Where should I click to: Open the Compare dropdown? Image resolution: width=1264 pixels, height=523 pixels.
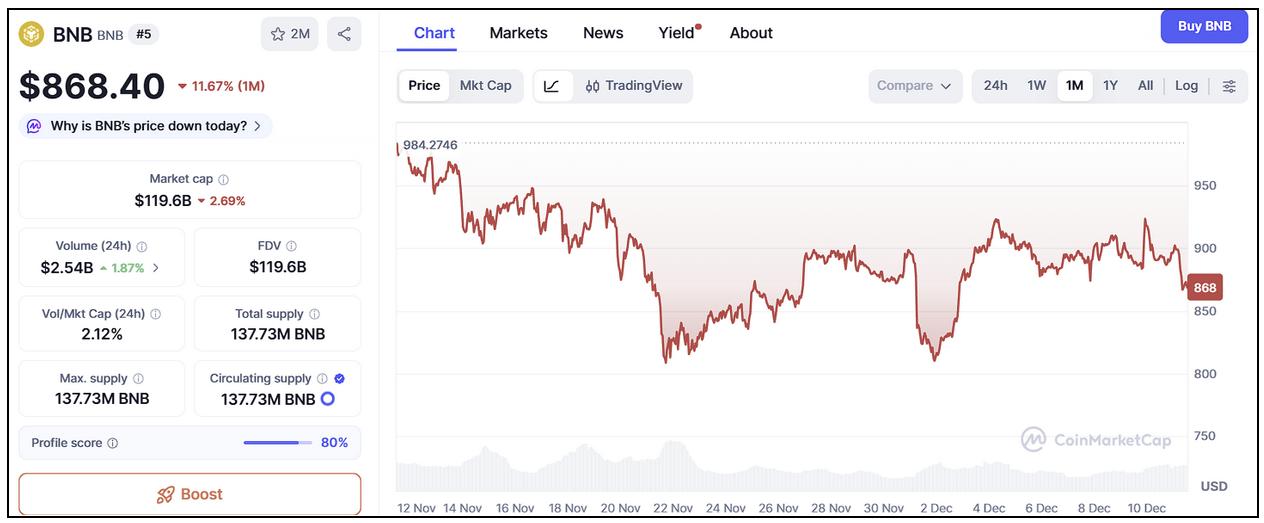tap(914, 86)
